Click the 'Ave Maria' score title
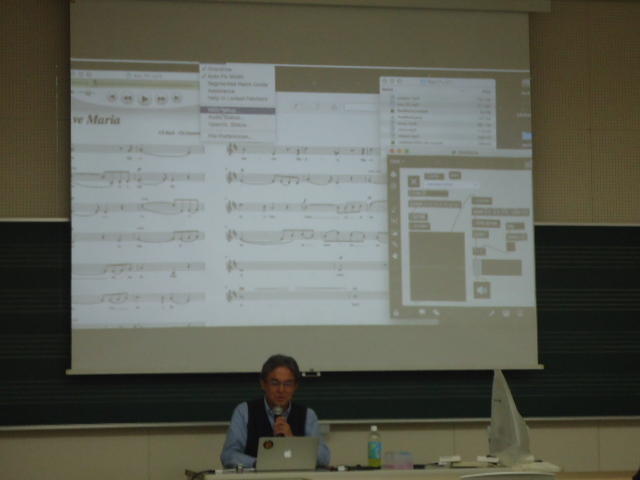 [97, 120]
